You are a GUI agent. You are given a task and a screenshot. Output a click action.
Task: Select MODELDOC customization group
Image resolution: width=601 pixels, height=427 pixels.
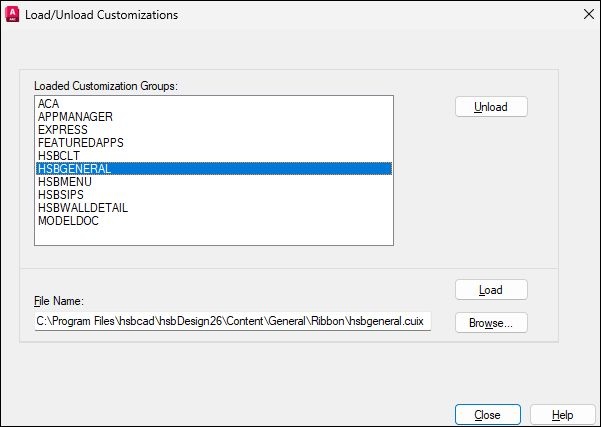(214, 221)
